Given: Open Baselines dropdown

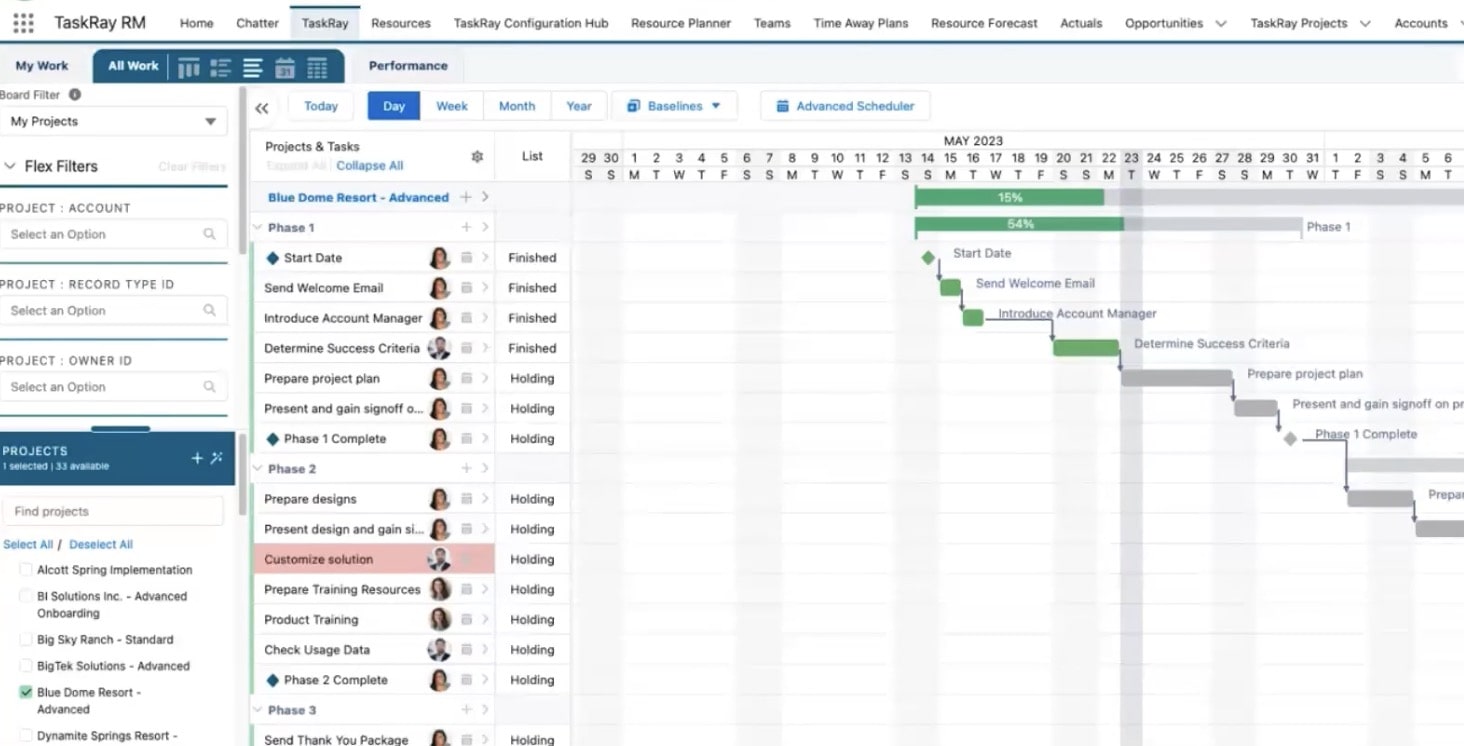Looking at the screenshot, I should coord(674,106).
